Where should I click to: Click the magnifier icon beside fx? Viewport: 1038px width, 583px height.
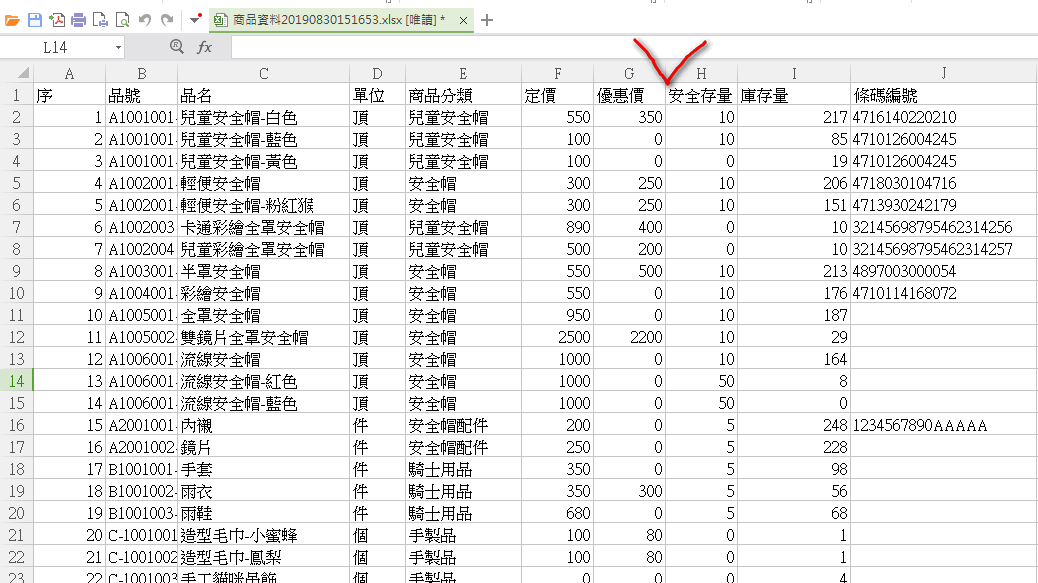click(x=176, y=46)
